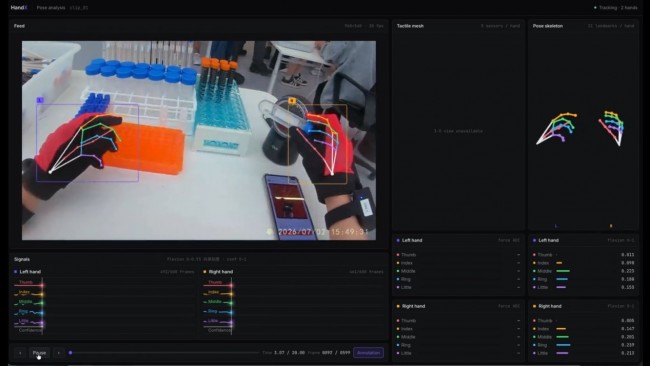
Task: Step forward one frame with the next arrow
Action: [x=58, y=353]
